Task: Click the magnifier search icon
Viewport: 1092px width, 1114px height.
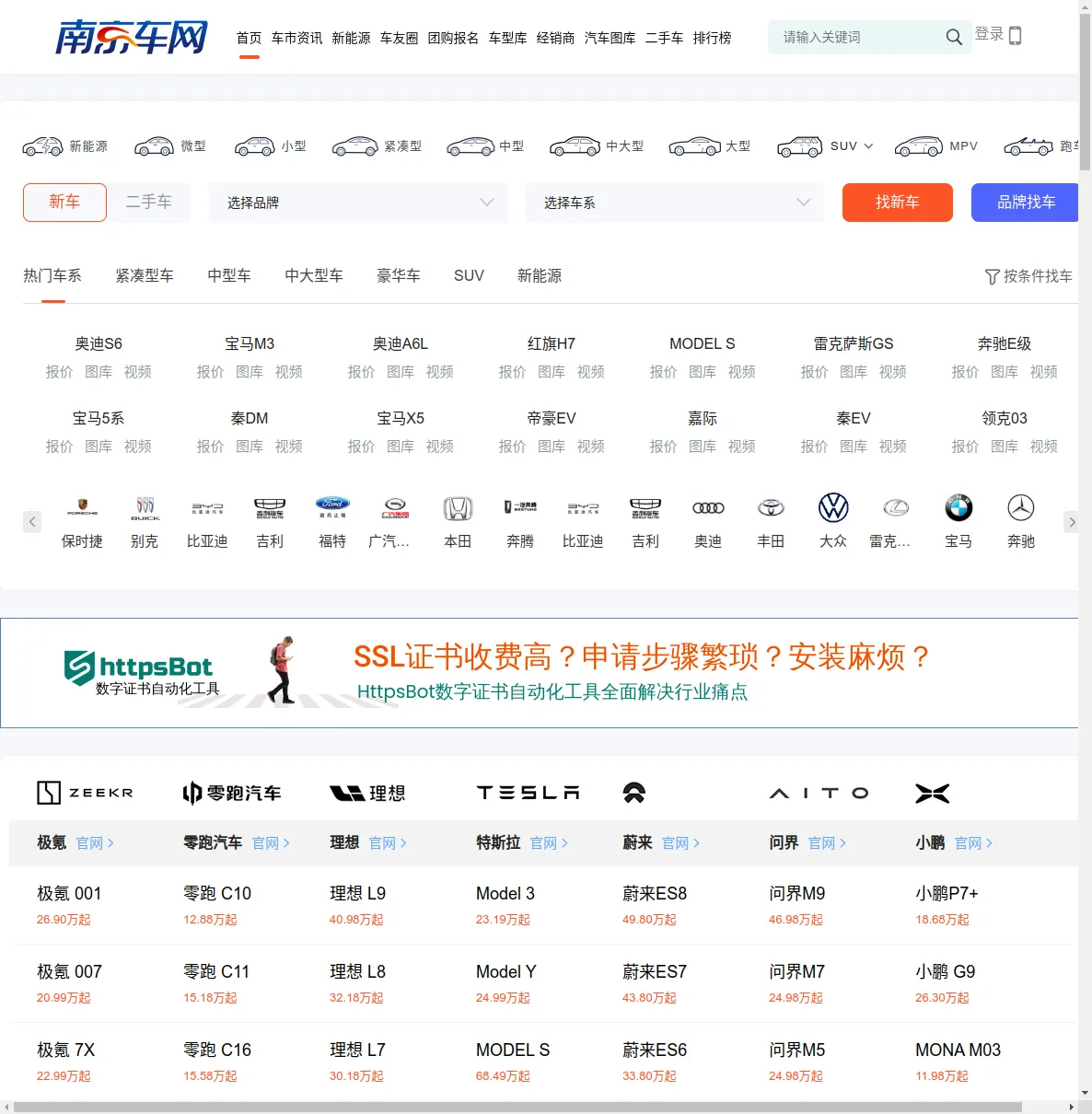Action: coord(954,37)
